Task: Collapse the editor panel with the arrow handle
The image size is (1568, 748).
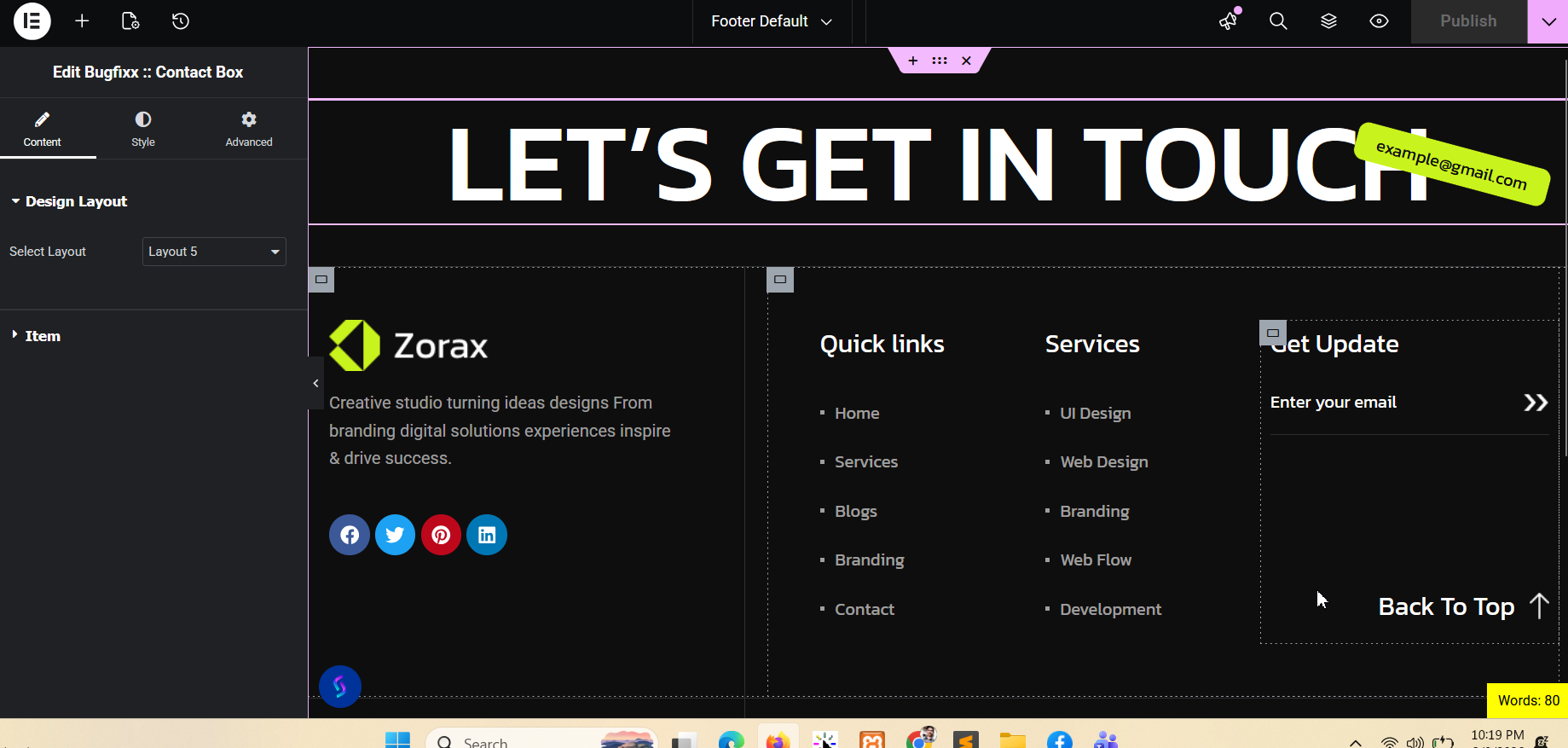Action: click(315, 383)
